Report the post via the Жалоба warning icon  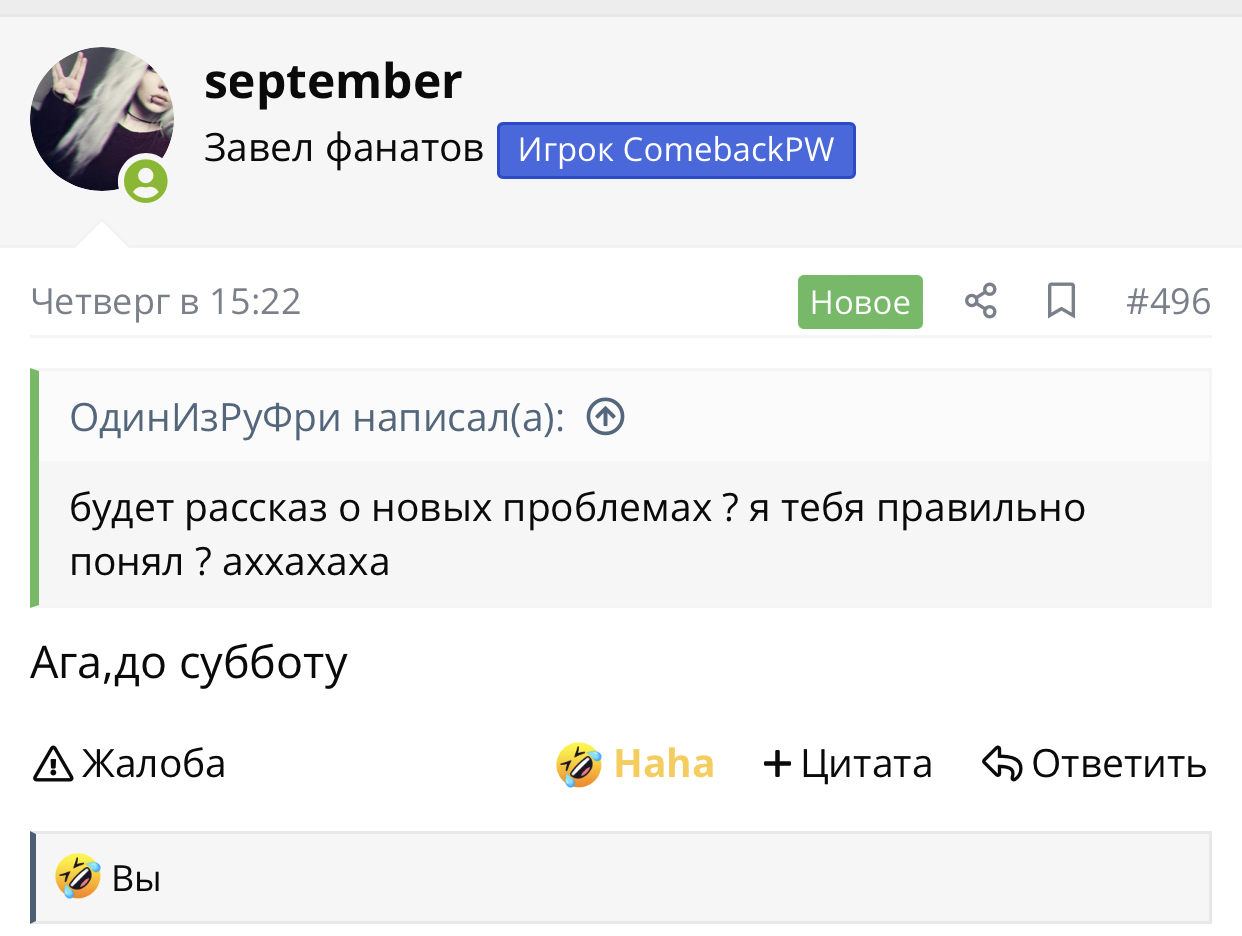tap(53, 765)
